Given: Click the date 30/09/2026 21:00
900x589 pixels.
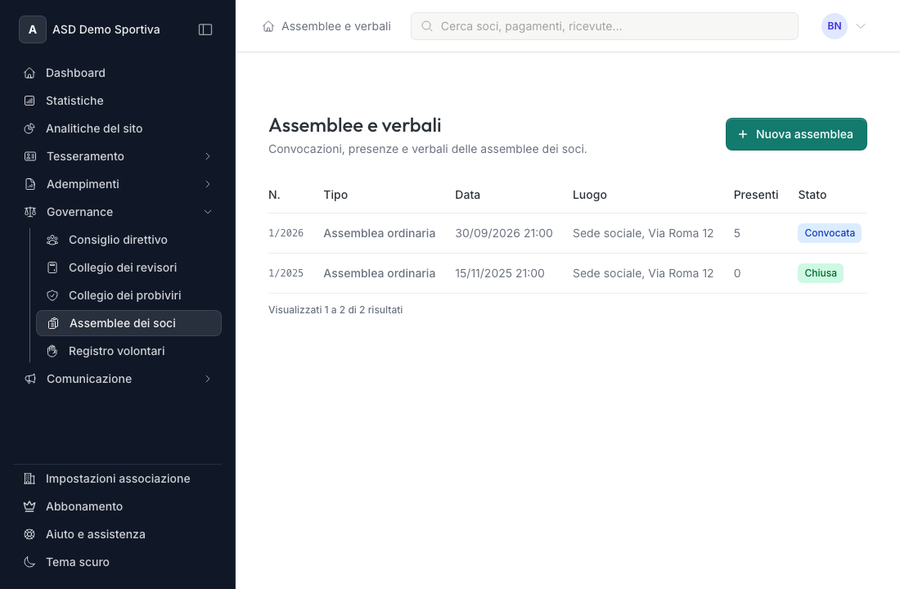Looking at the screenshot, I should (x=504, y=233).
